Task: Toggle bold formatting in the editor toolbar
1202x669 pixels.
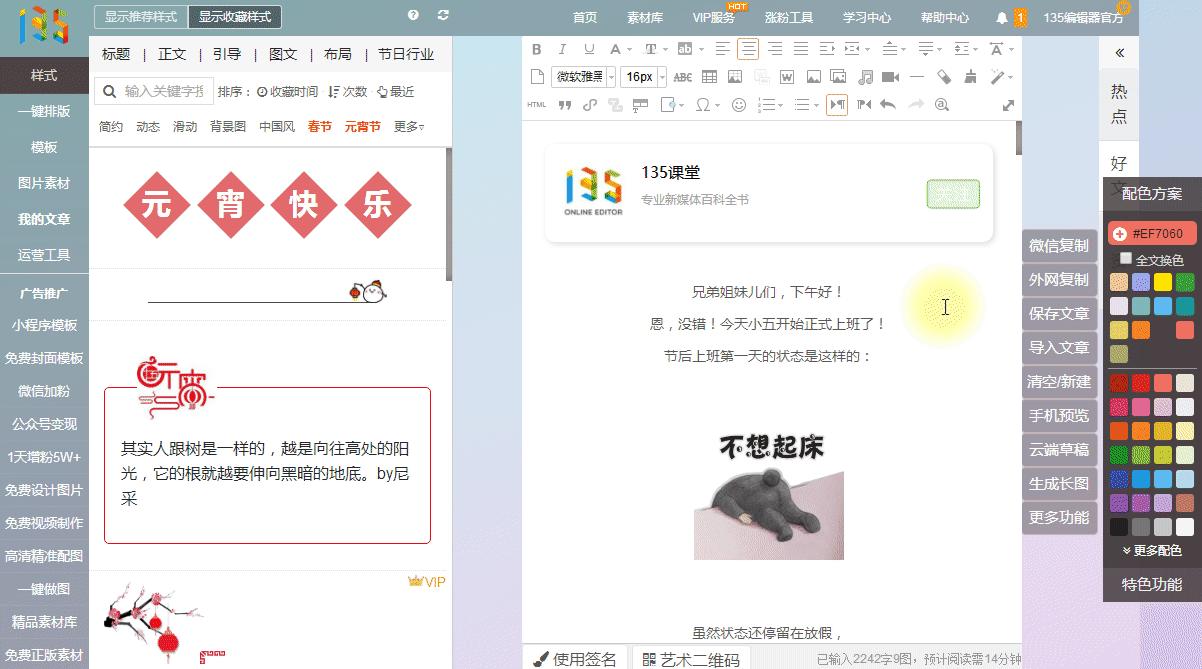Action: (x=537, y=48)
